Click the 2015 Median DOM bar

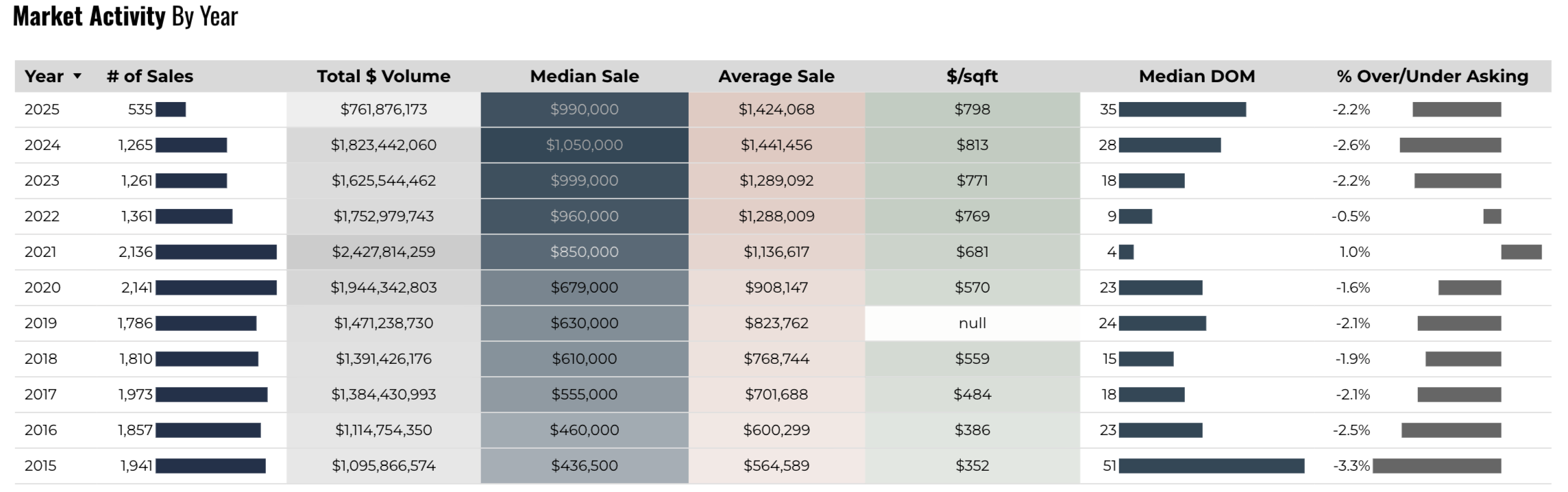(x=1211, y=466)
